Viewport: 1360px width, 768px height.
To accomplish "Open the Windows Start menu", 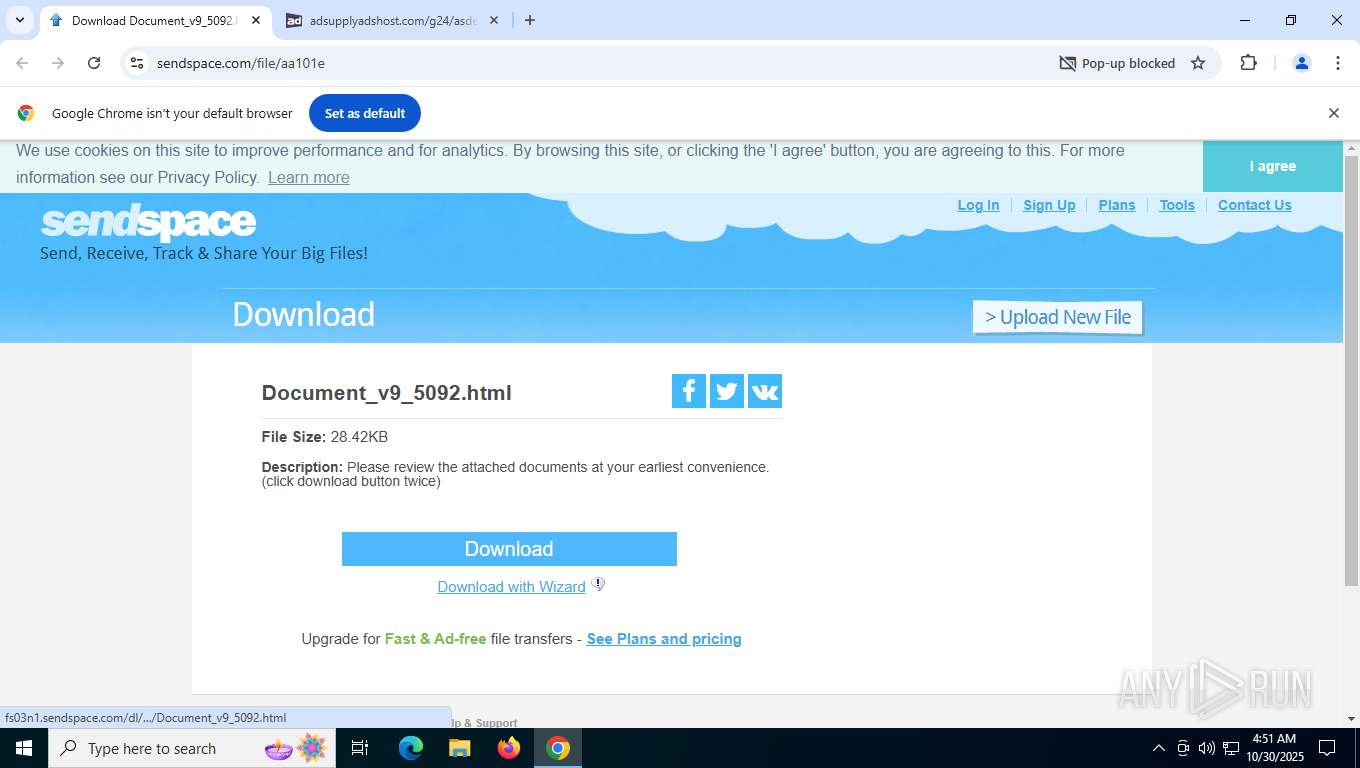I will [23, 748].
